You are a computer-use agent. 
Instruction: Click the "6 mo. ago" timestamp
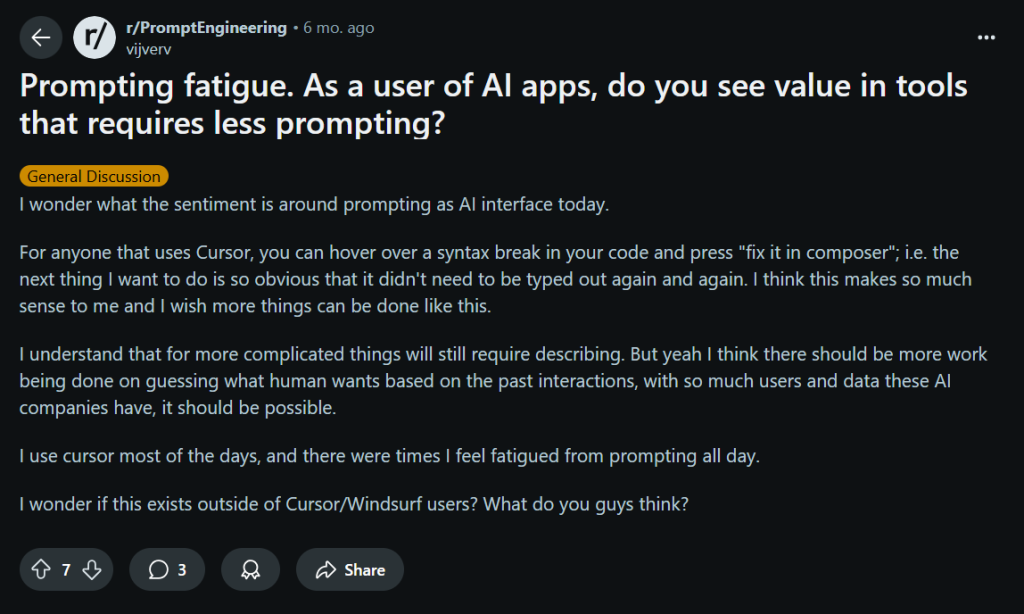[x=339, y=28]
